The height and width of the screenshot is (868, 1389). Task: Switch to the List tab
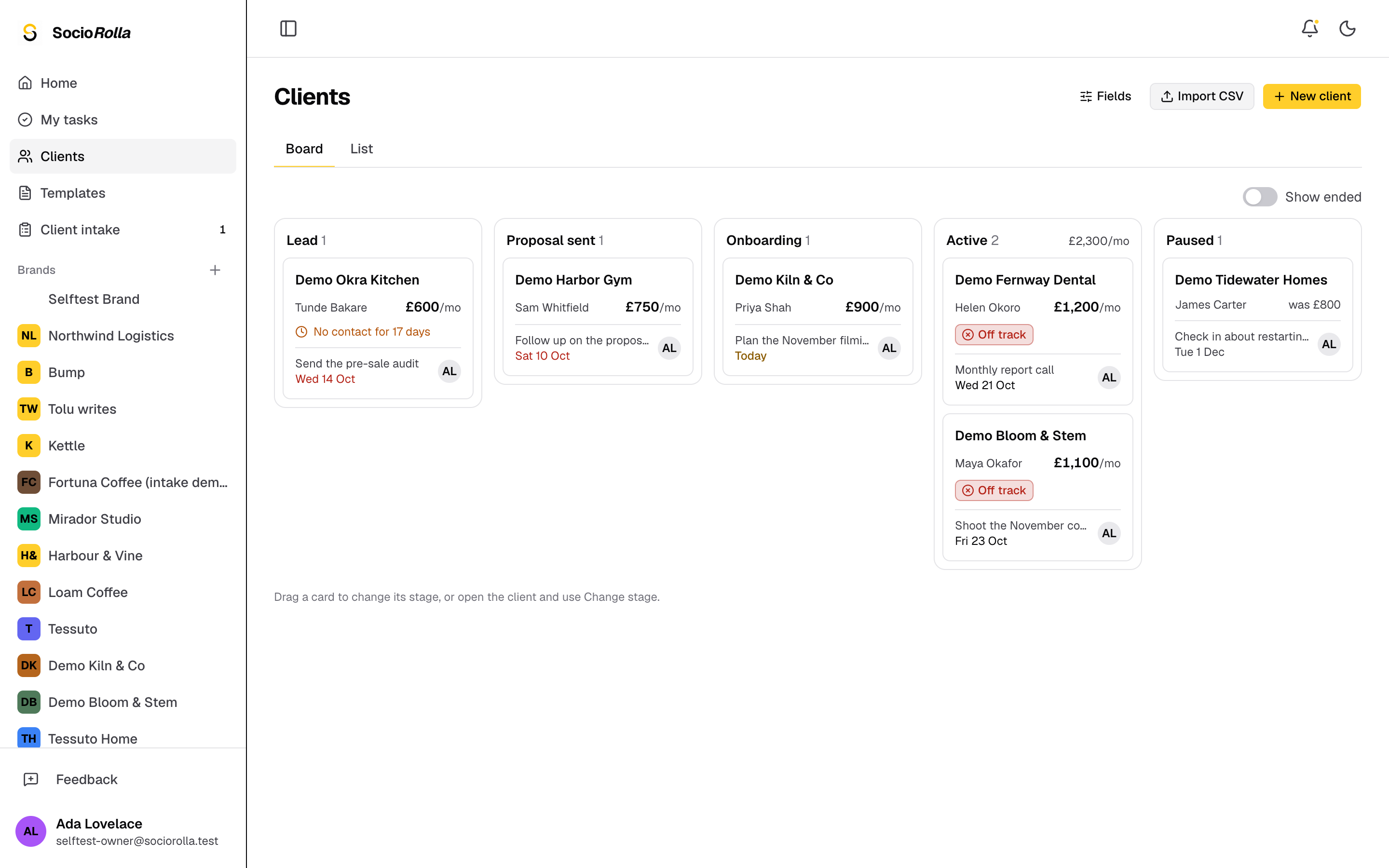(x=362, y=149)
